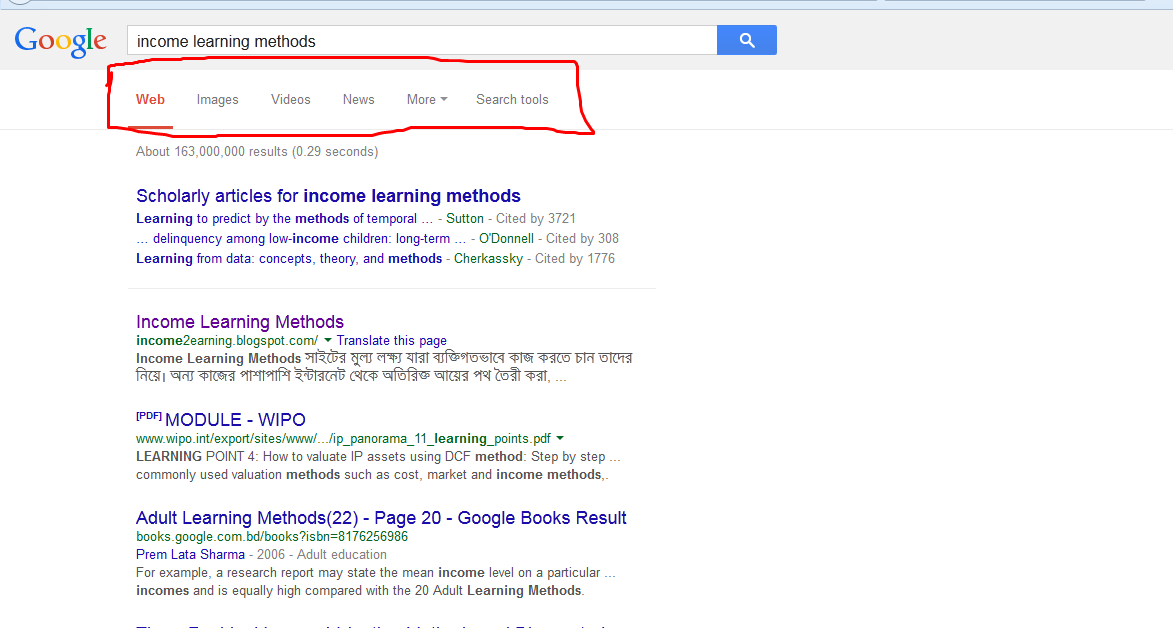Screen dimensions: 1173x628
Task: Click the blue search magnifier button
Action: 747,40
